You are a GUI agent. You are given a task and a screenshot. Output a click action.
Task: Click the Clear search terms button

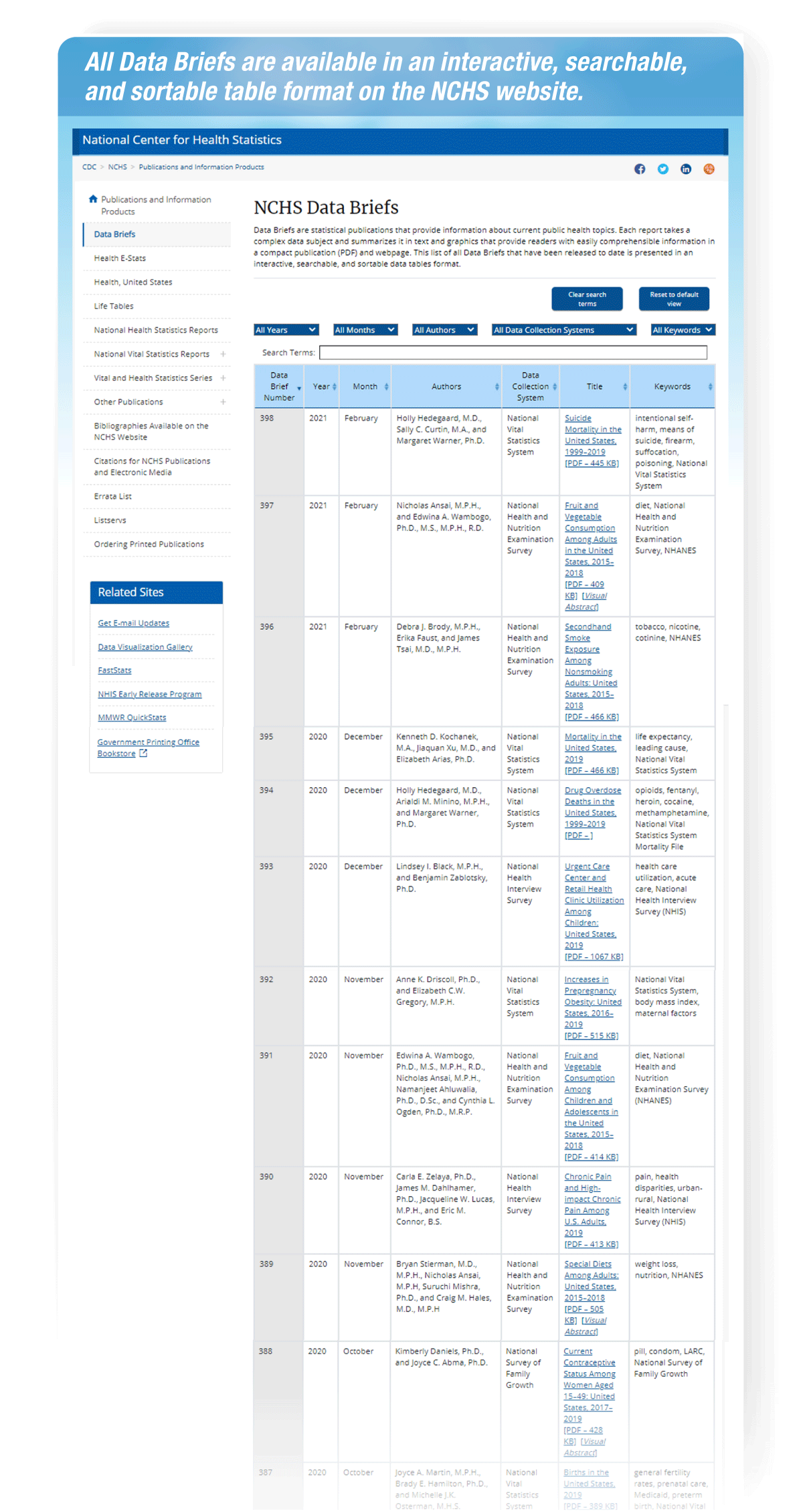tap(587, 299)
